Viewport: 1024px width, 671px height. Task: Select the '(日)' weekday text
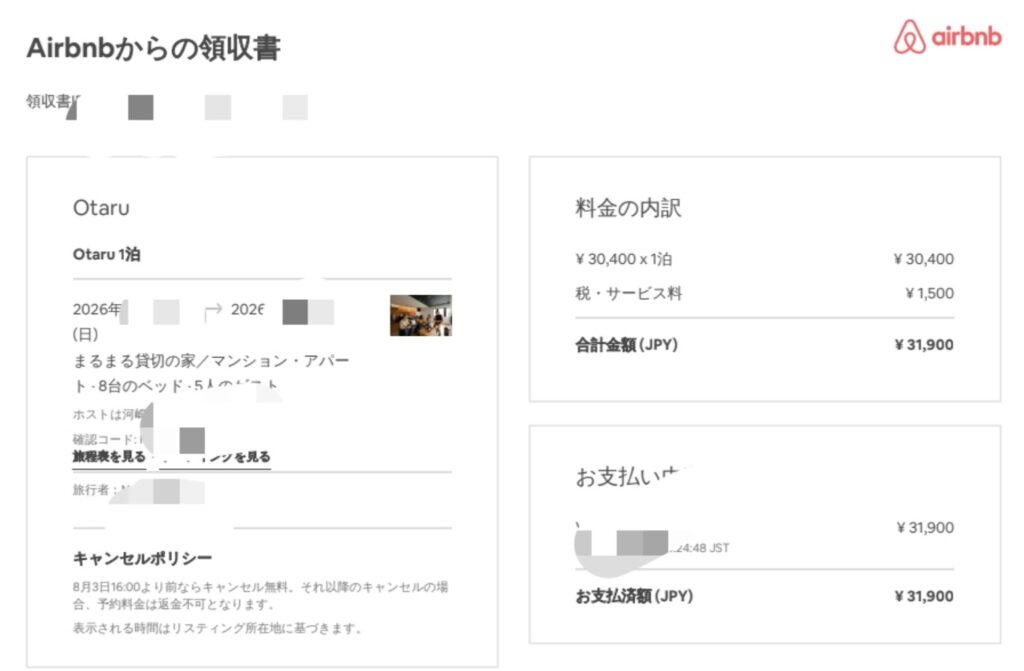[86, 335]
